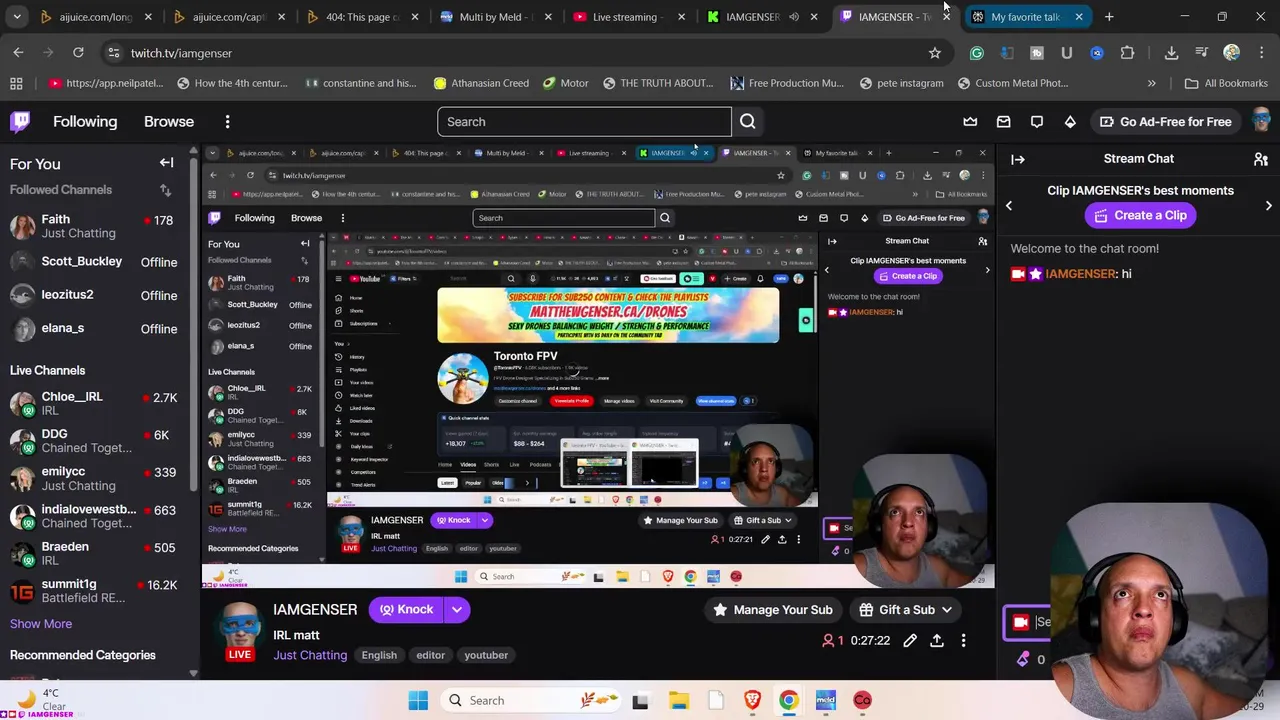This screenshot has width=1280, height=720.
Task: Click Manage Your Sub button
Action: [x=773, y=609]
